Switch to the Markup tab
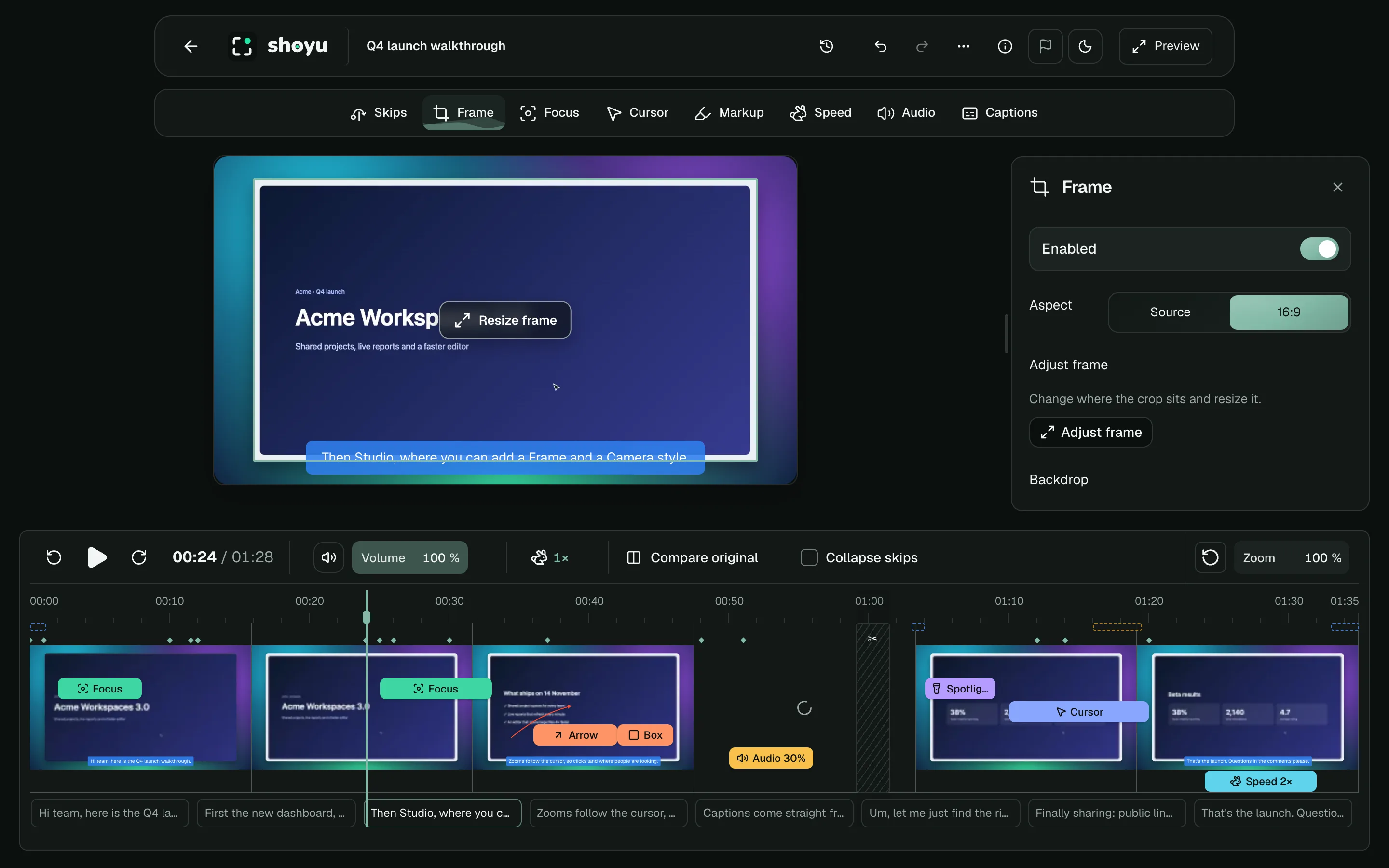Image resolution: width=1389 pixels, height=868 pixels. (729, 112)
